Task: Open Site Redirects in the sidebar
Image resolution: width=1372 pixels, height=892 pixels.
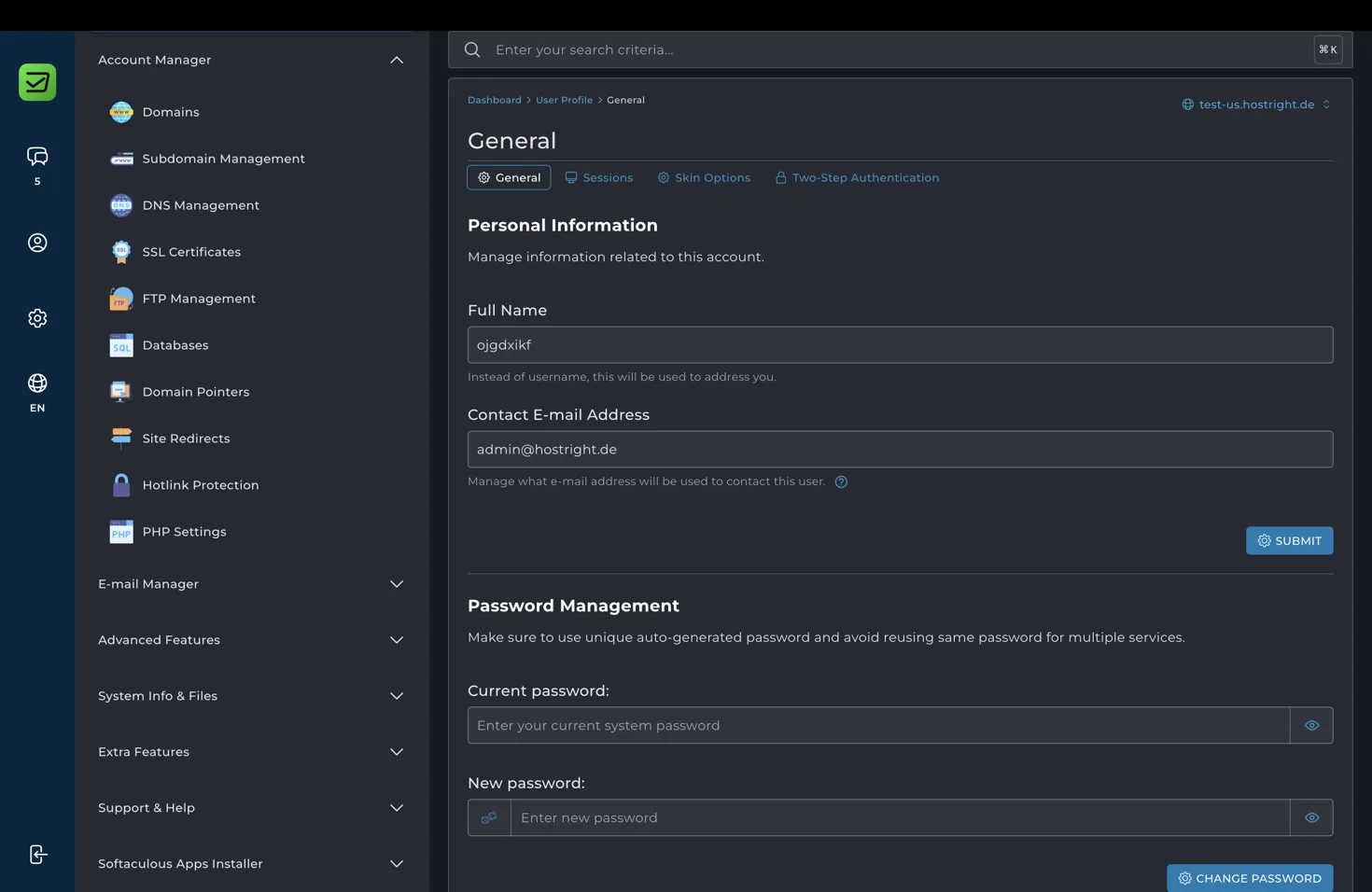Action: (x=186, y=439)
